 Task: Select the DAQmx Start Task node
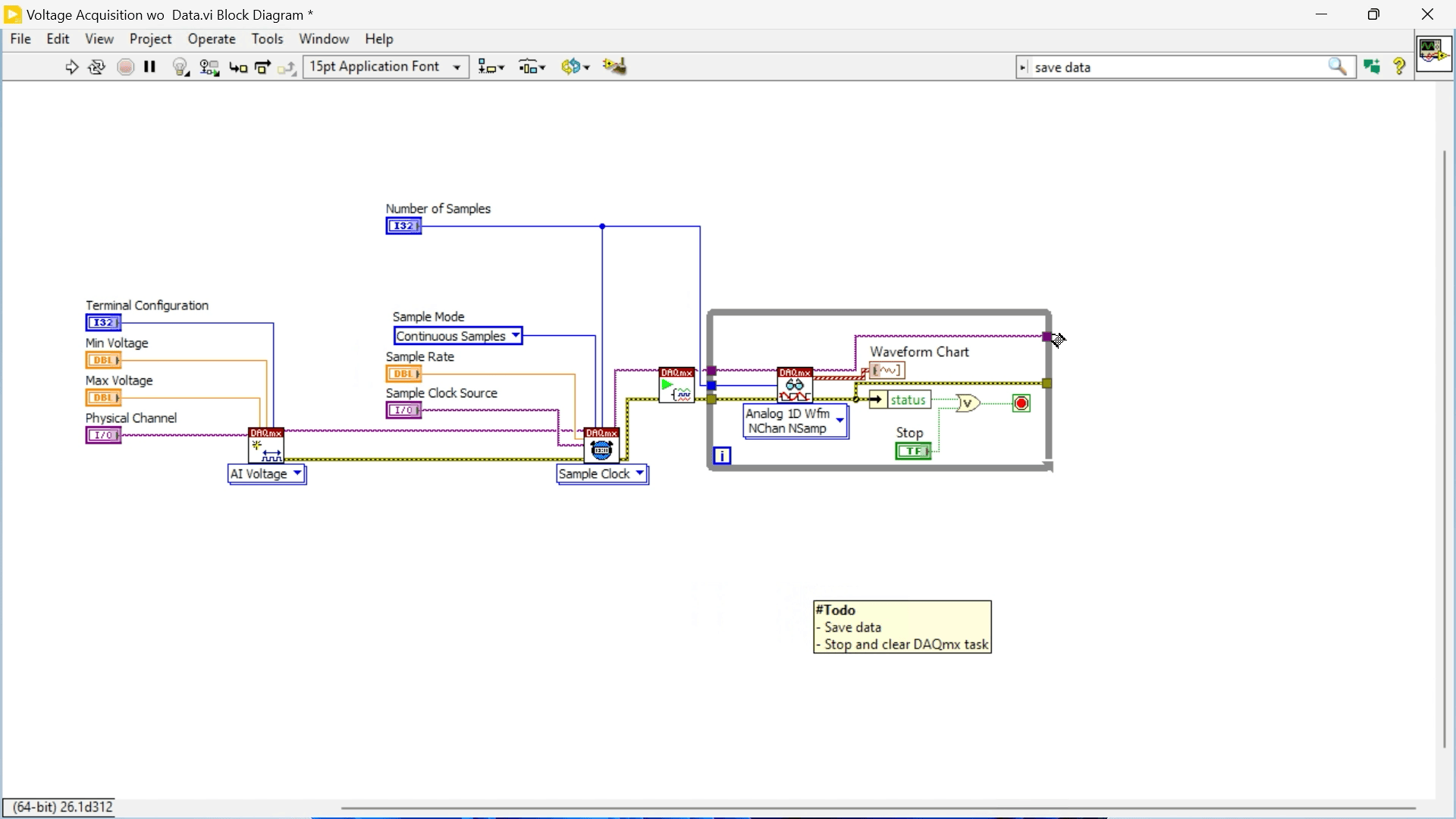[677, 385]
